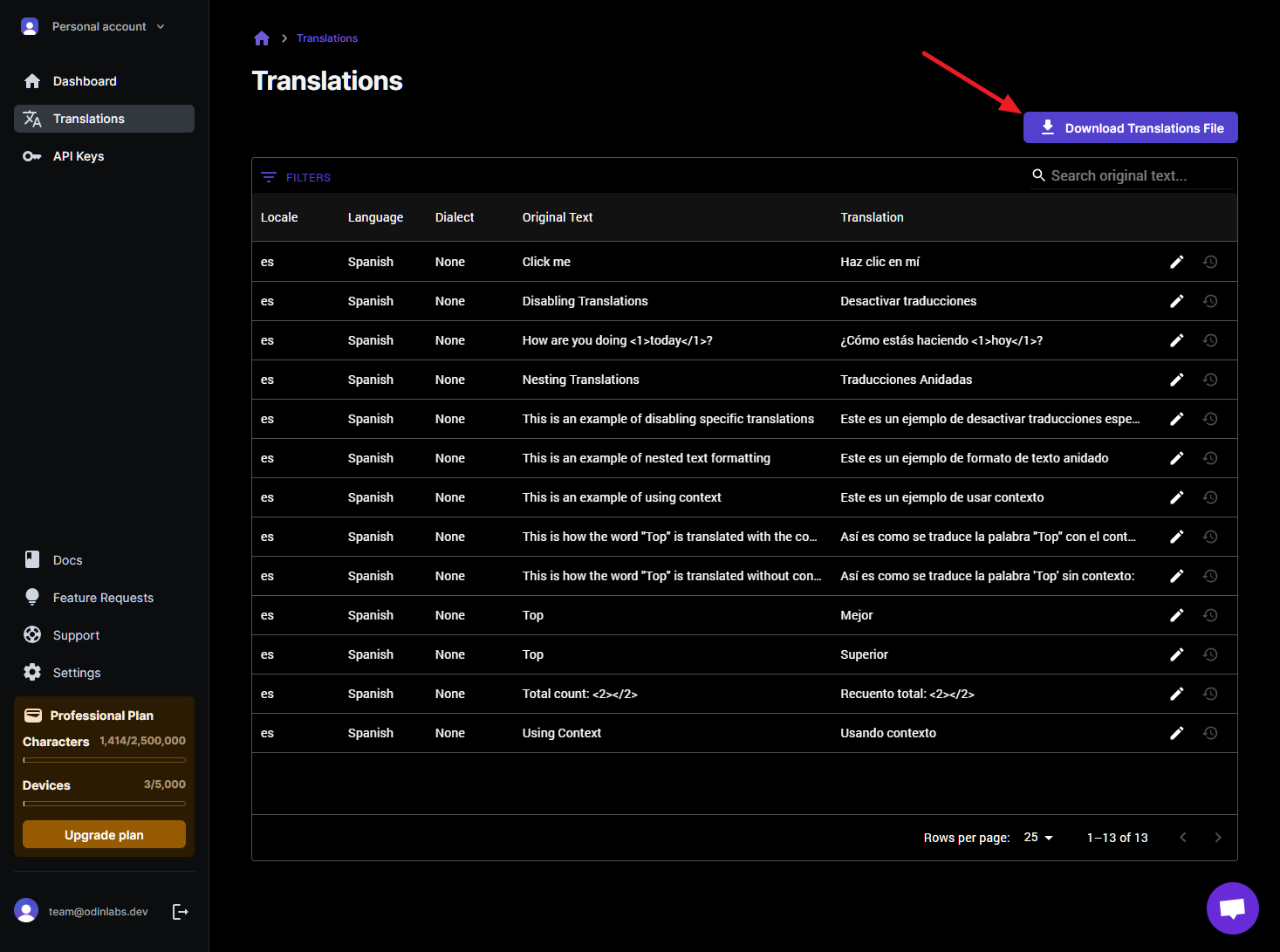Go to the next page of translations
Image resolution: width=1280 pixels, height=952 pixels.
(1218, 837)
